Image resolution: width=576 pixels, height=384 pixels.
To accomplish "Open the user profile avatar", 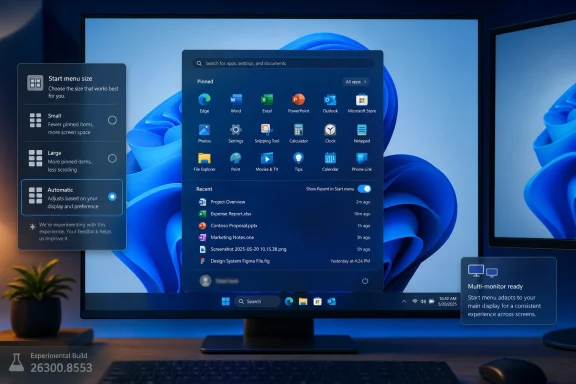I will pyautogui.click(x=205, y=281).
